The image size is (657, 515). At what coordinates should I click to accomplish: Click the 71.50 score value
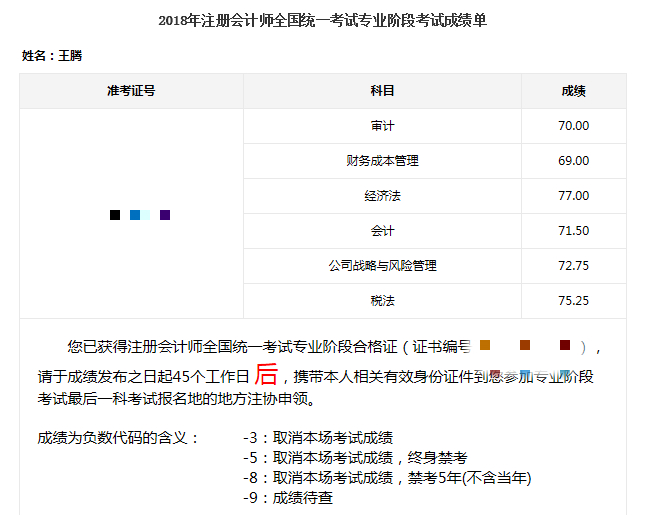[573, 231]
